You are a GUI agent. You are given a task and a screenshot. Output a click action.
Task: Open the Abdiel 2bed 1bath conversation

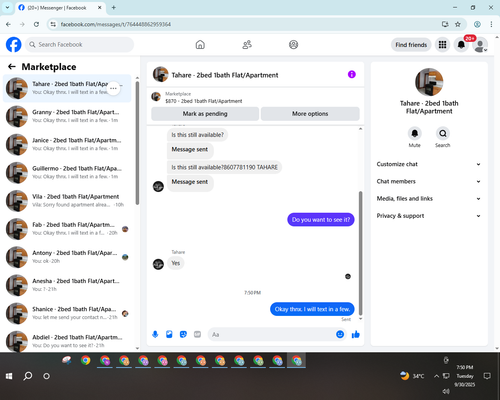(x=67, y=341)
